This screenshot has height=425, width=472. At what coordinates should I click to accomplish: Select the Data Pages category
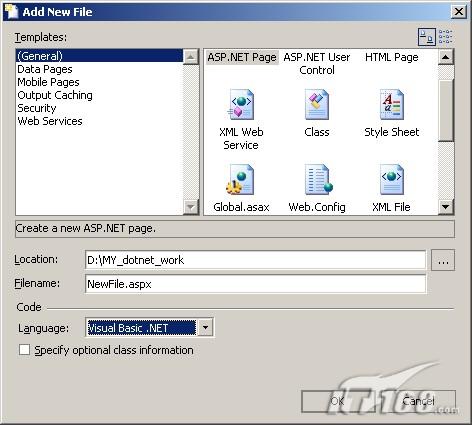click(x=45, y=69)
